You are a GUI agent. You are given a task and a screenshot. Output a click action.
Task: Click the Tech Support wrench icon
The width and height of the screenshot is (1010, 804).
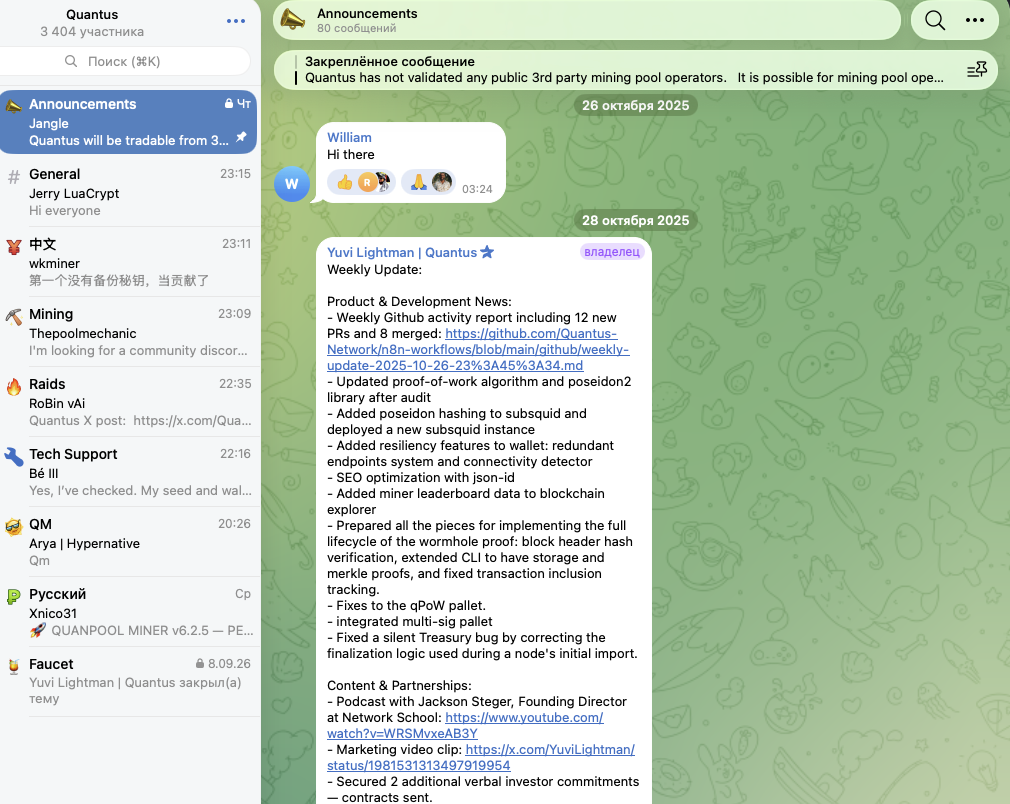click(x=14, y=457)
